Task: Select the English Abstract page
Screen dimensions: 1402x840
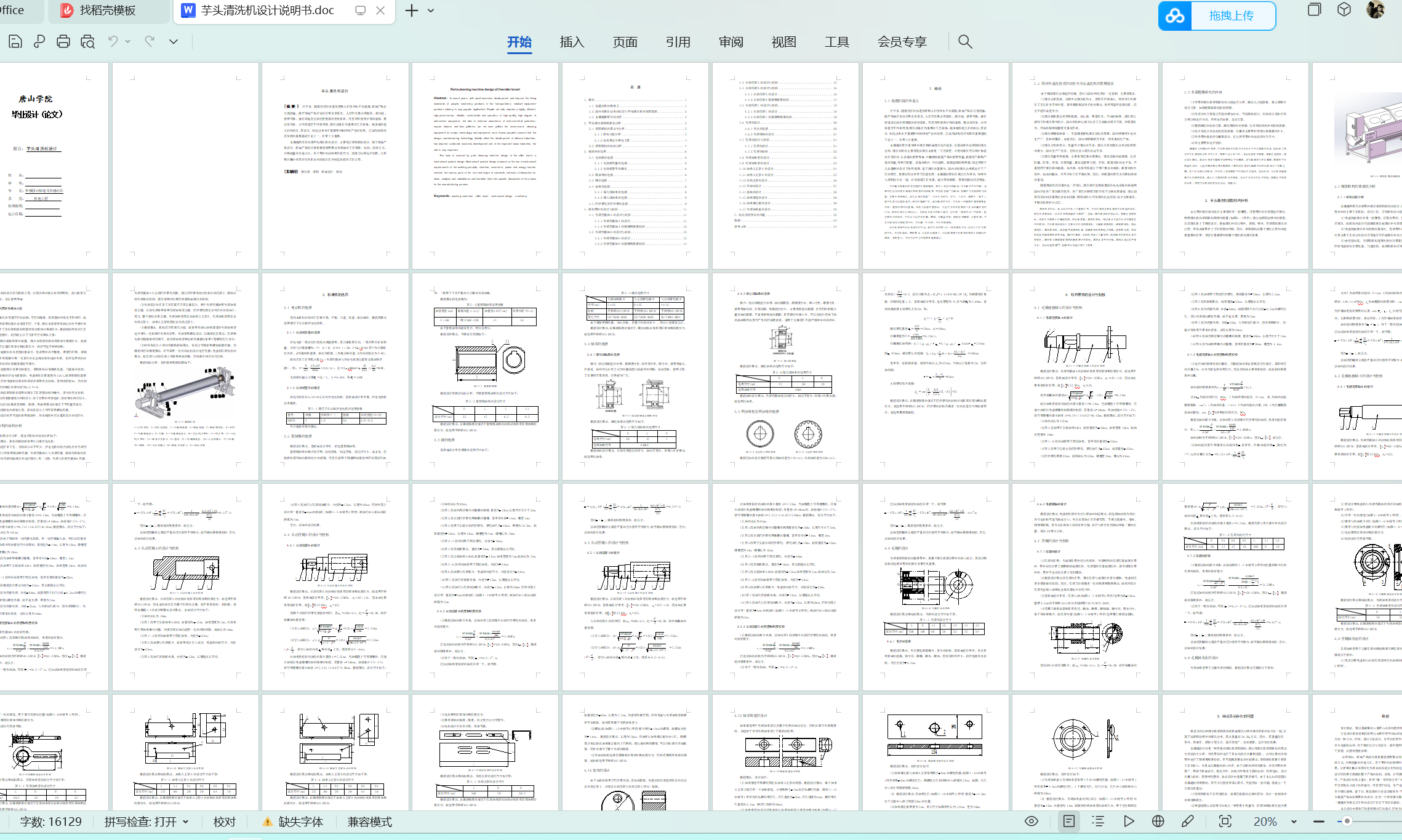Action: pyautogui.click(x=484, y=165)
